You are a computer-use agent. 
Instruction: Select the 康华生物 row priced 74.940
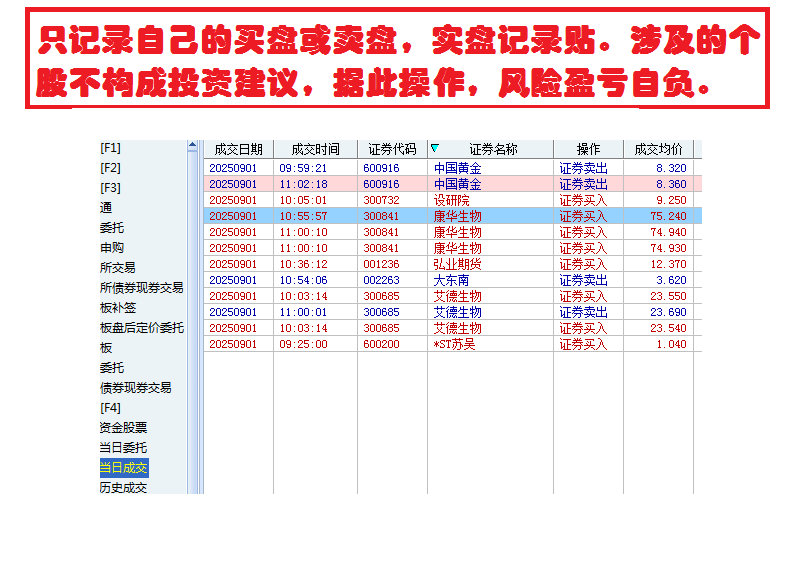[x=453, y=232]
